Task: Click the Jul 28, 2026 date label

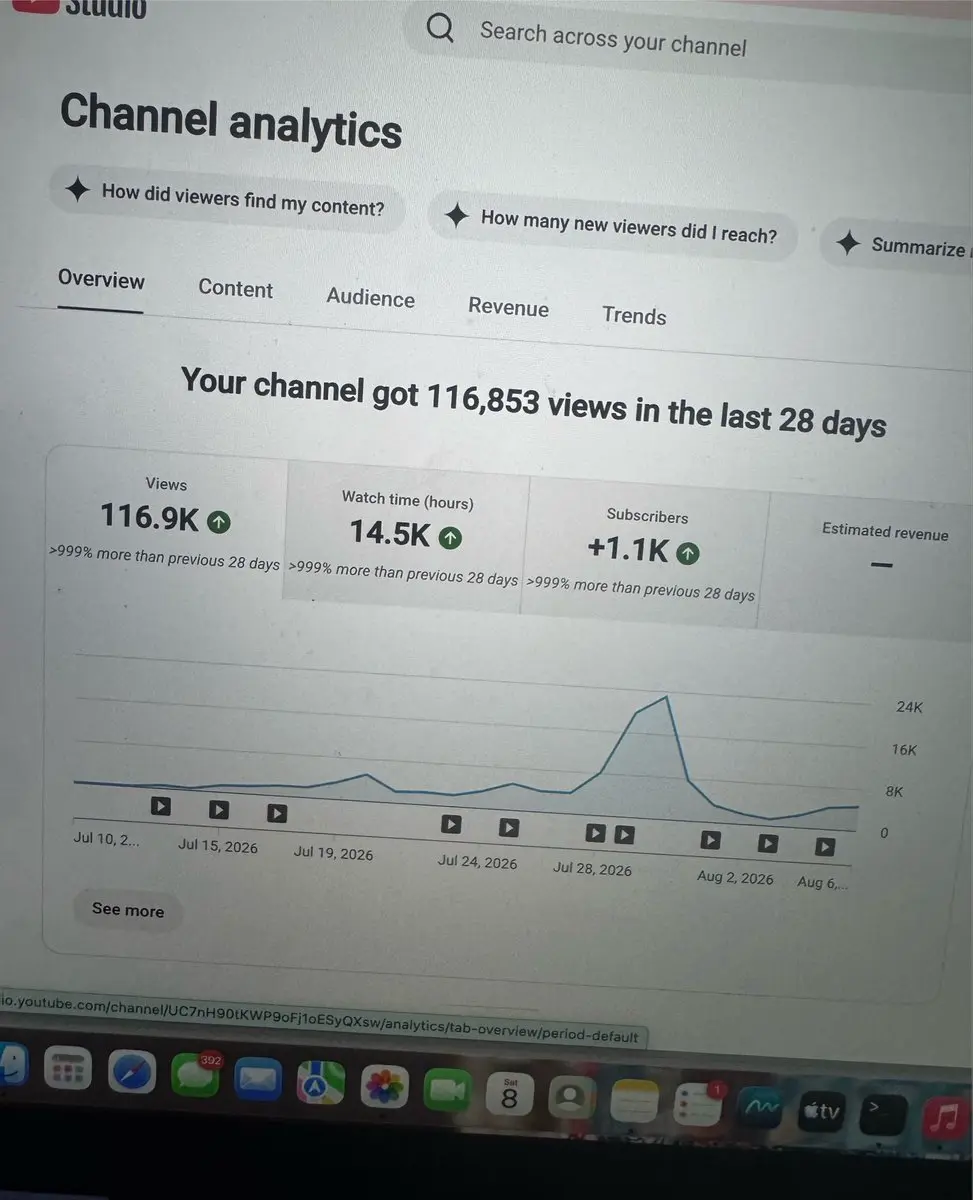Action: [592, 869]
